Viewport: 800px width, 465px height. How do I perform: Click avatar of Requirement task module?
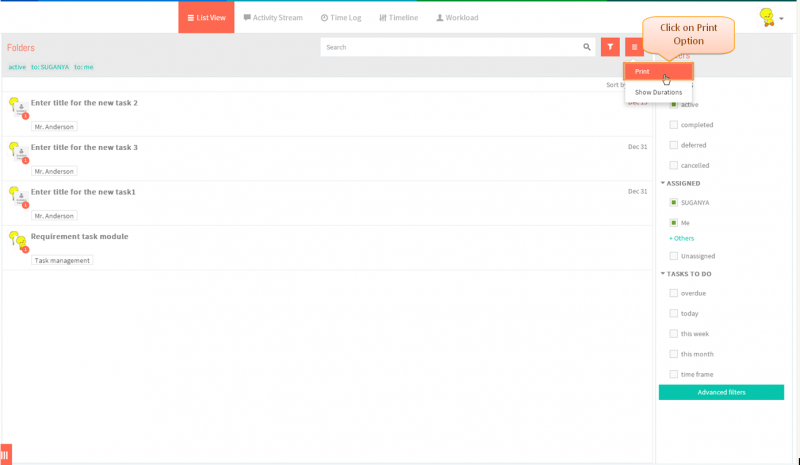pos(18,241)
